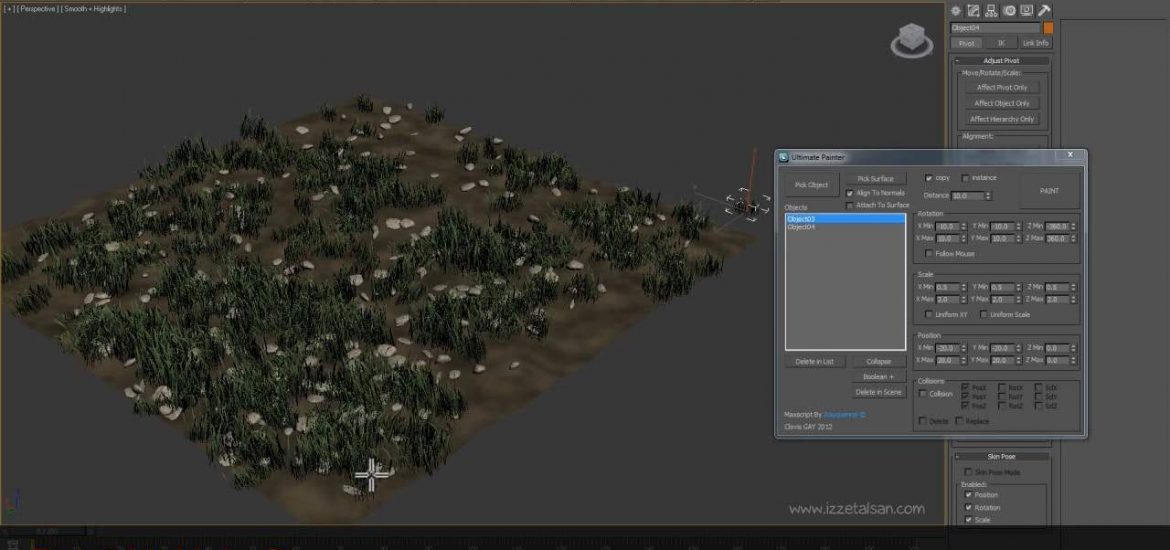Click the Pick Surface button

tap(875, 178)
